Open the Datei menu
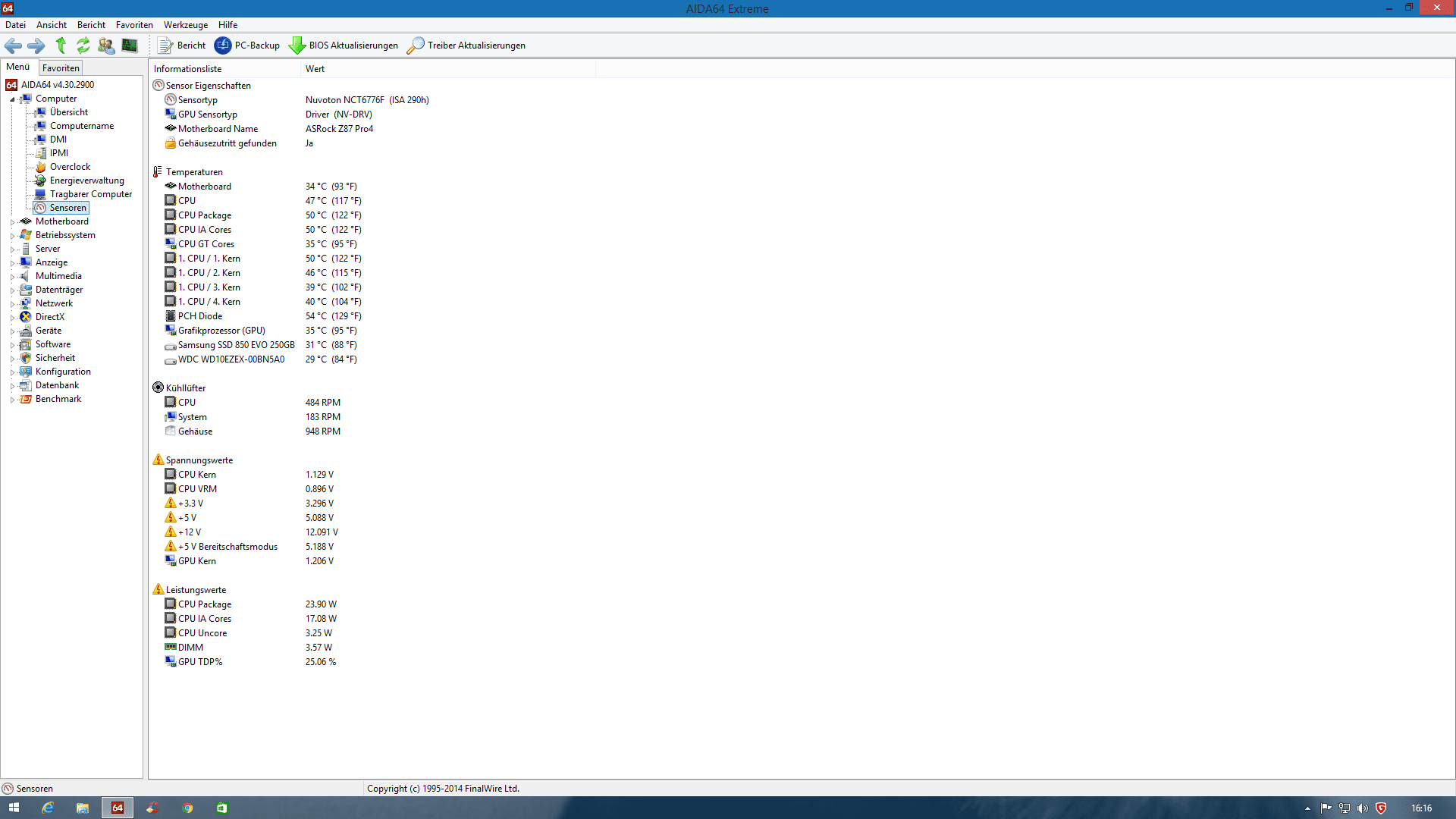 point(15,25)
